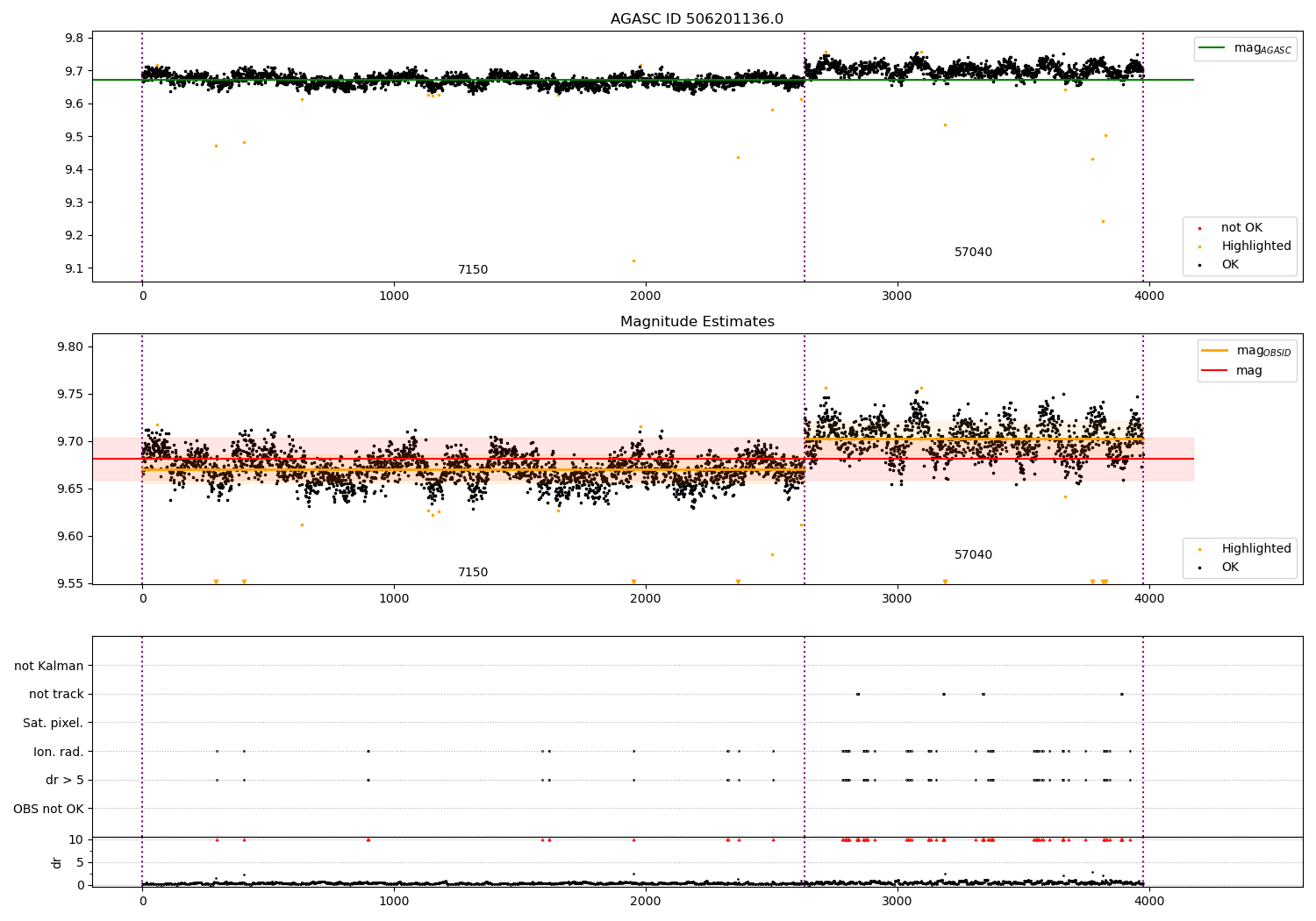
Task: Click the 'dr' y-axis label
Action: point(57,862)
